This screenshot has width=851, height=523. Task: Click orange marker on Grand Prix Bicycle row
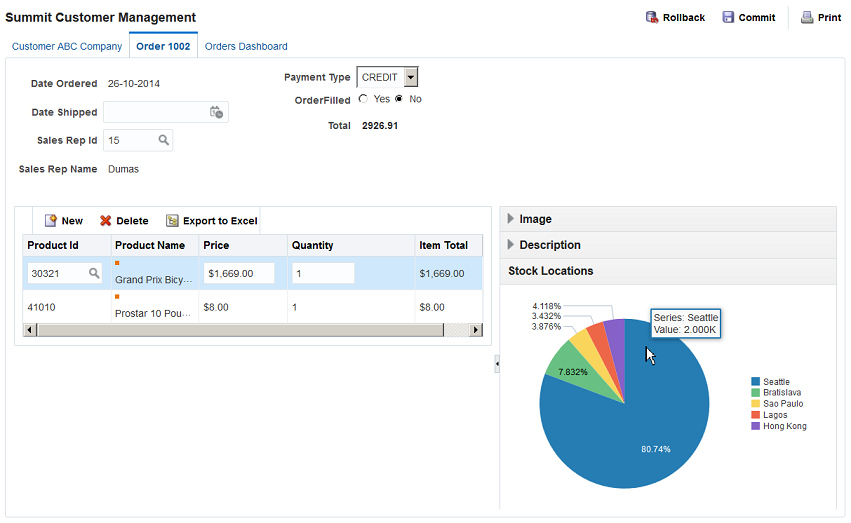117,263
